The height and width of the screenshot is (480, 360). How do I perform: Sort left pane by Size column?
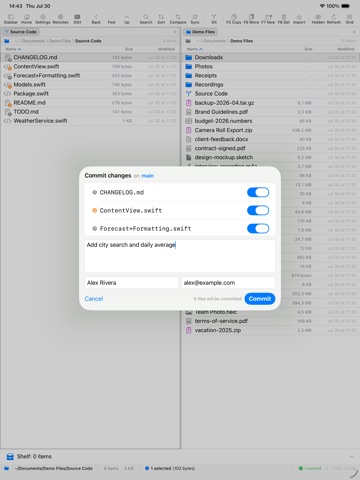[129, 49]
